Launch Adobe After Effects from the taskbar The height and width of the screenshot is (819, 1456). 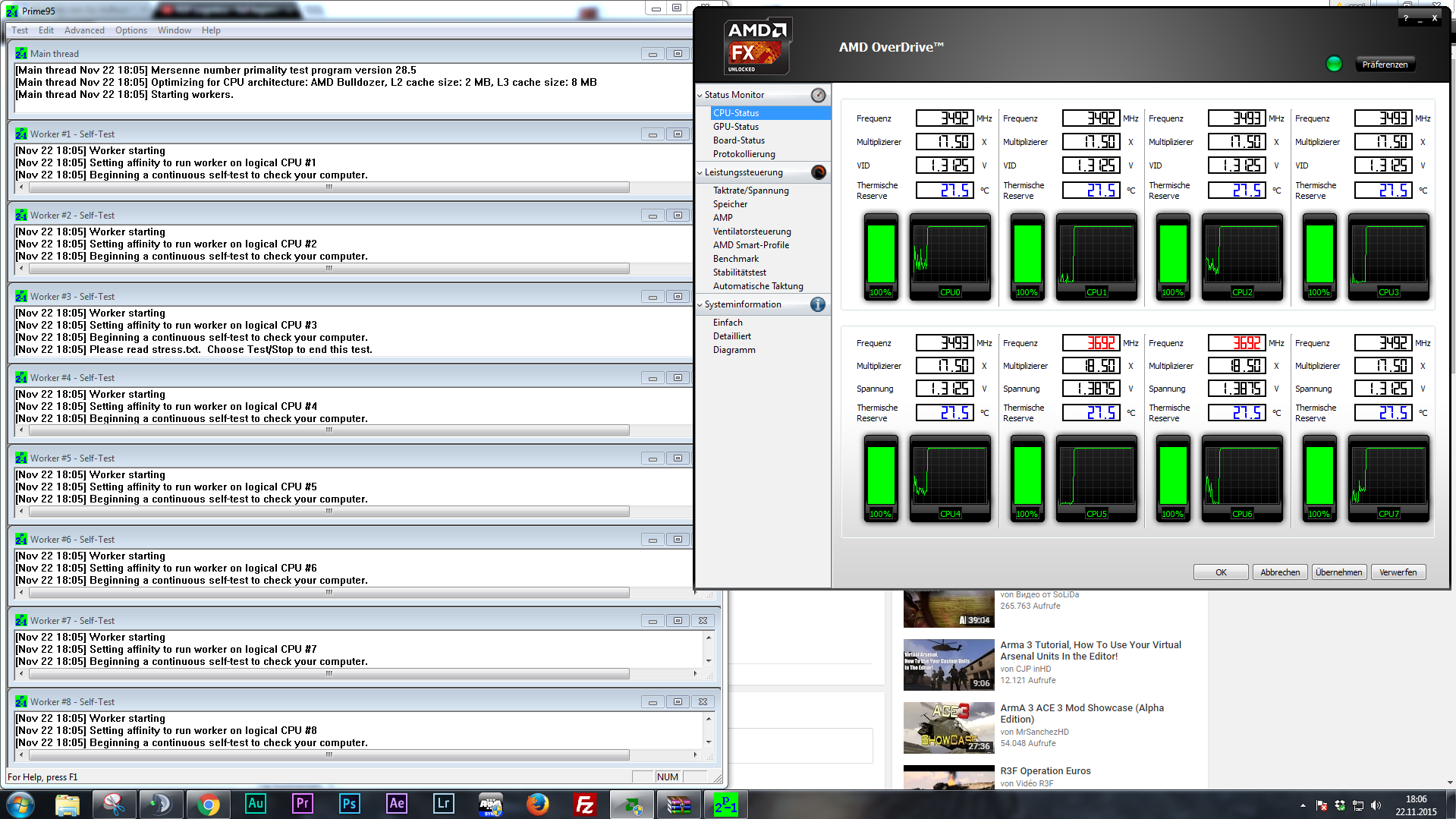(x=397, y=804)
